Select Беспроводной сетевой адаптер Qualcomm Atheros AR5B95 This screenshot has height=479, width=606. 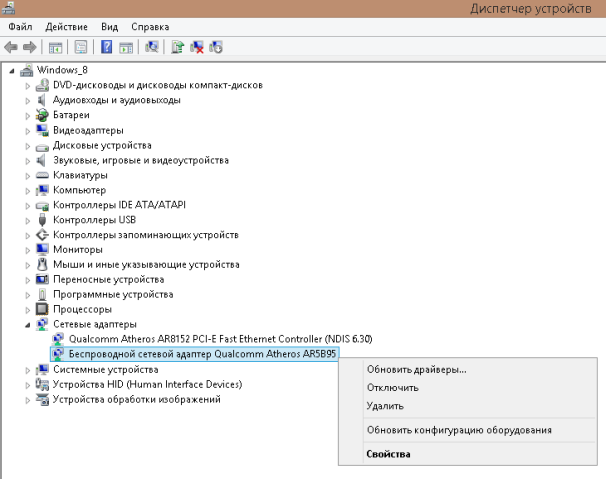(x=202, y=354)
